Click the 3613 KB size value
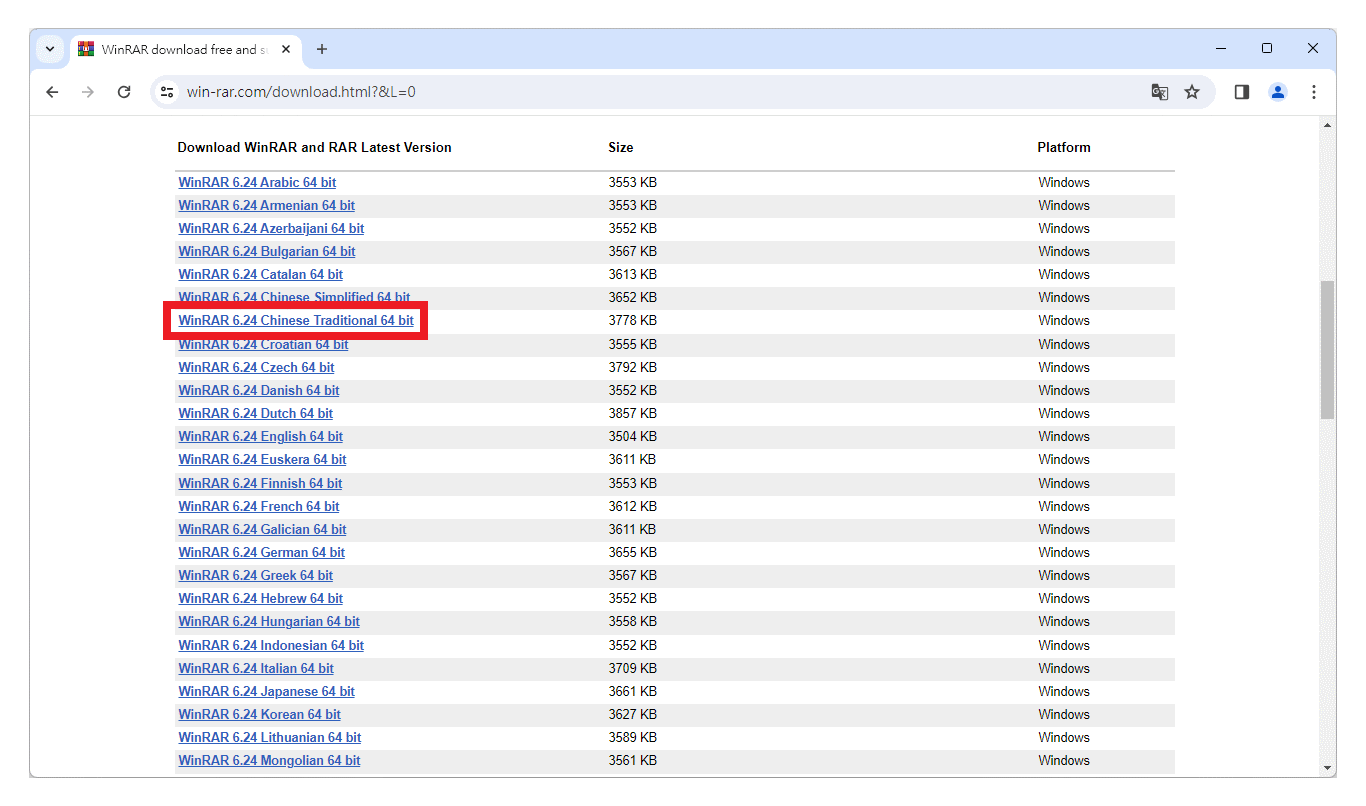This screenshot has height=806, width=1366. pyautogui.click(x=632, y=274)
